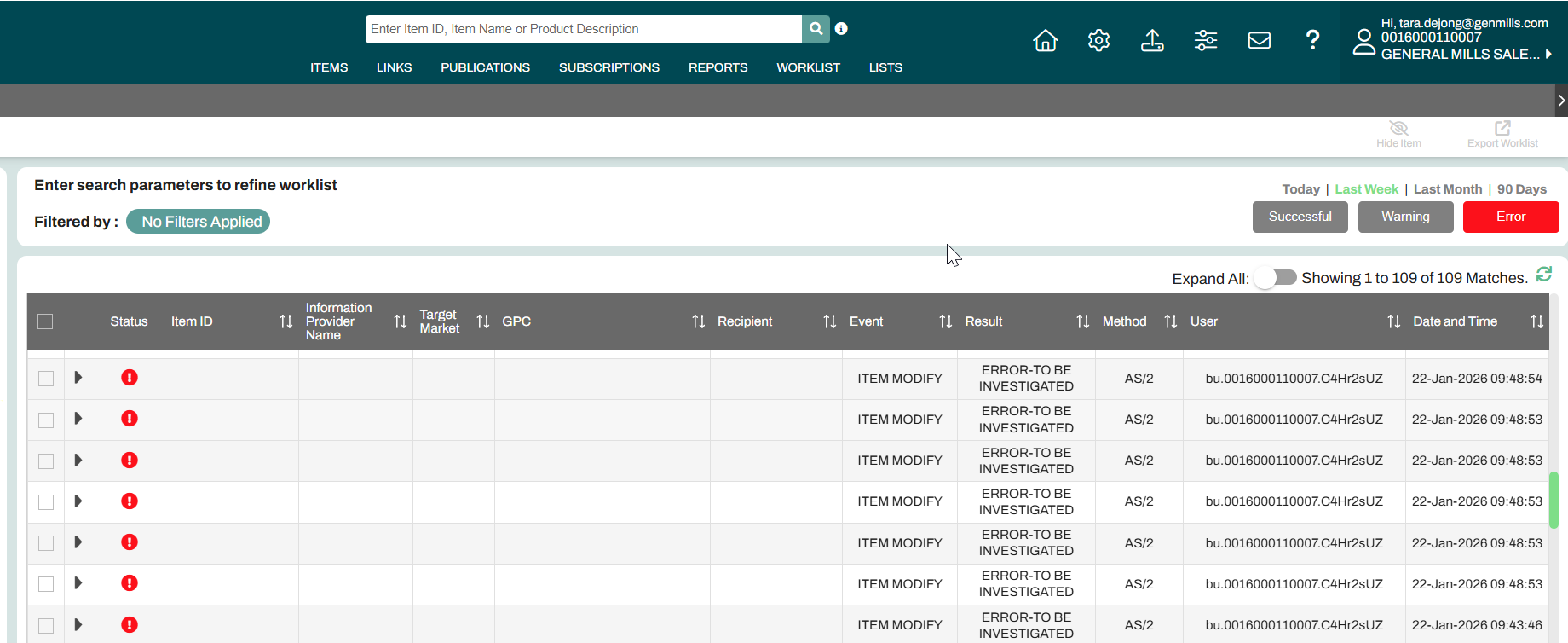
Task: Click 'Showing 1 to 109 of 109 Matches.' text
Action: coord(1415,278)
